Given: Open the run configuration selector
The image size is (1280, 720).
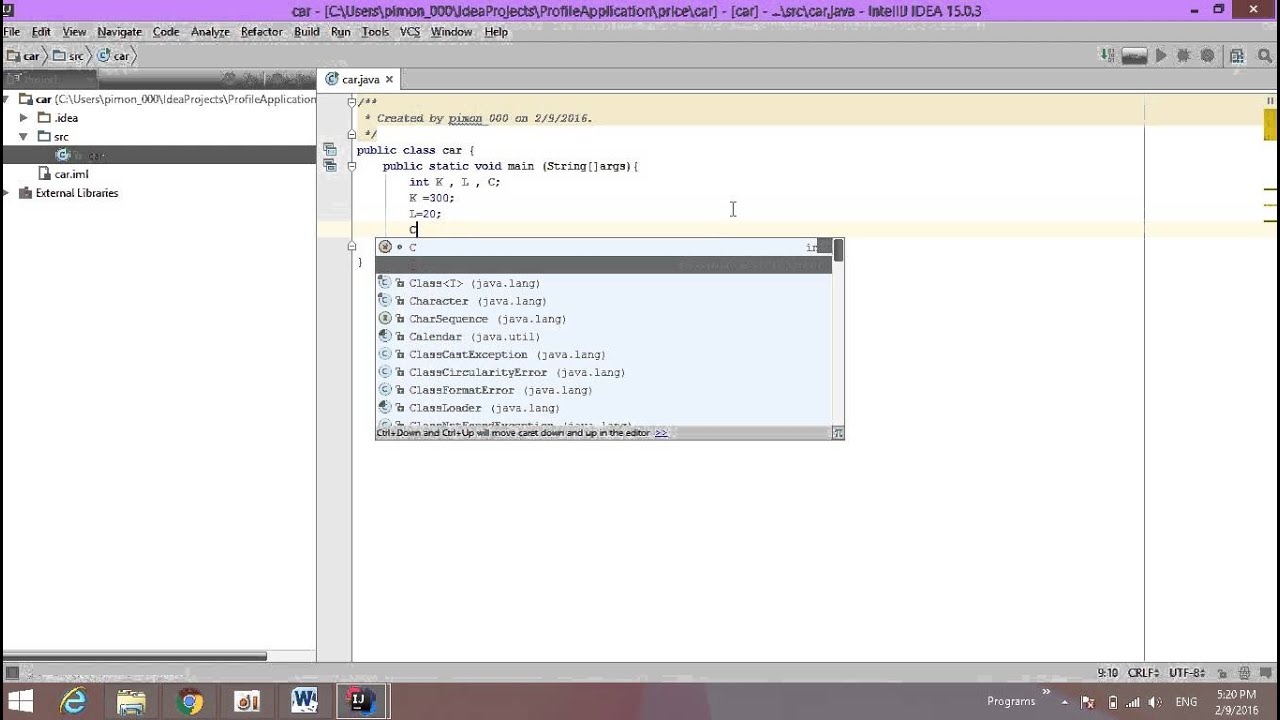Looking at the screenshot, I should pos(1134,56).
